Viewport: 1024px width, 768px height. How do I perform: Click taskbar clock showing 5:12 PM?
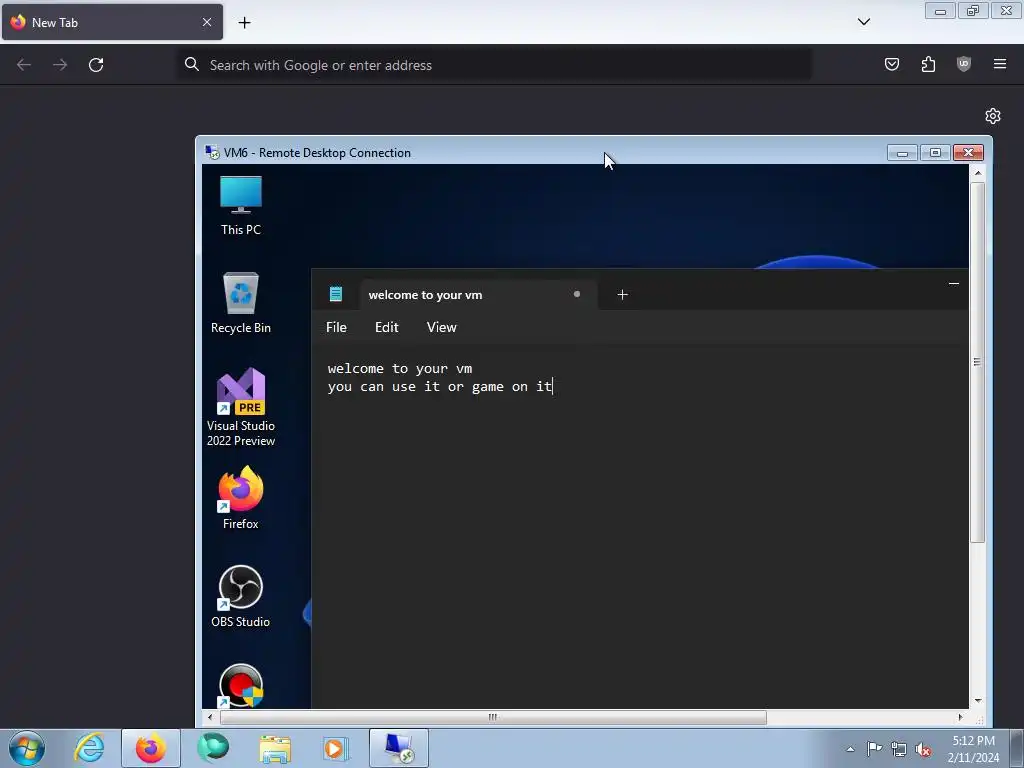973,749
